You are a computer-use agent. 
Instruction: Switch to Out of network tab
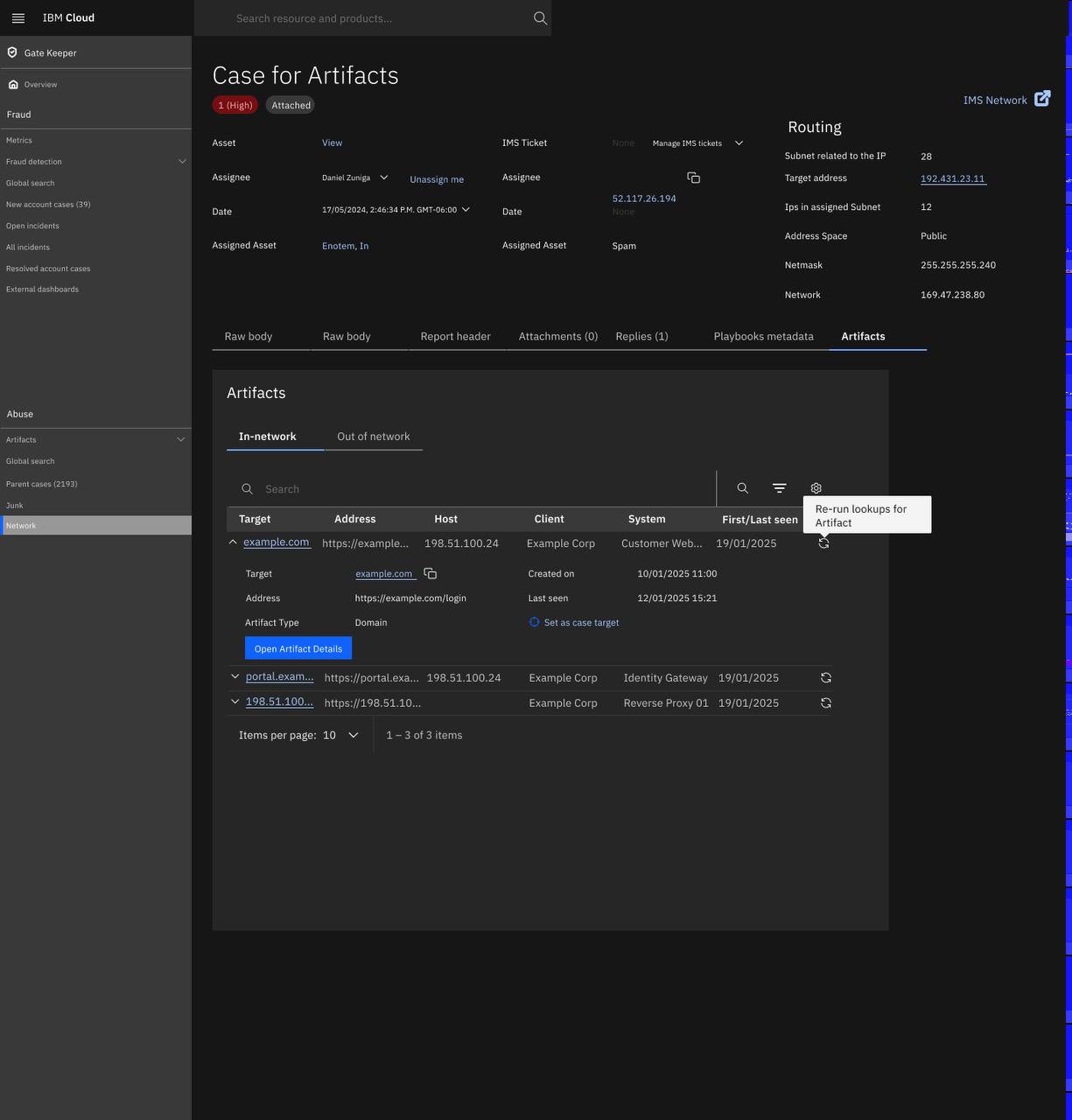point(374,436)
